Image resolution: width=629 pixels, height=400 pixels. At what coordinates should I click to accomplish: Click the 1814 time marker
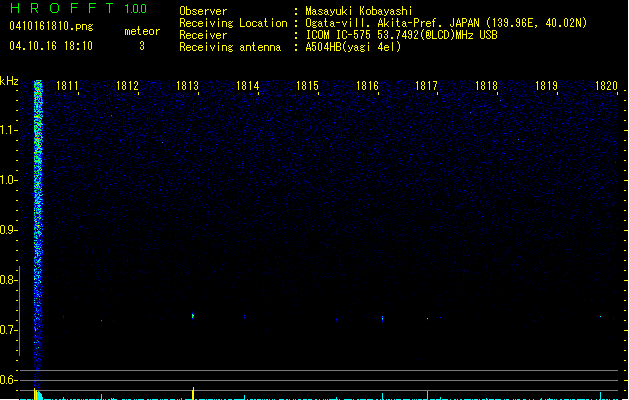pyautogui.click(x=248, y=86)
